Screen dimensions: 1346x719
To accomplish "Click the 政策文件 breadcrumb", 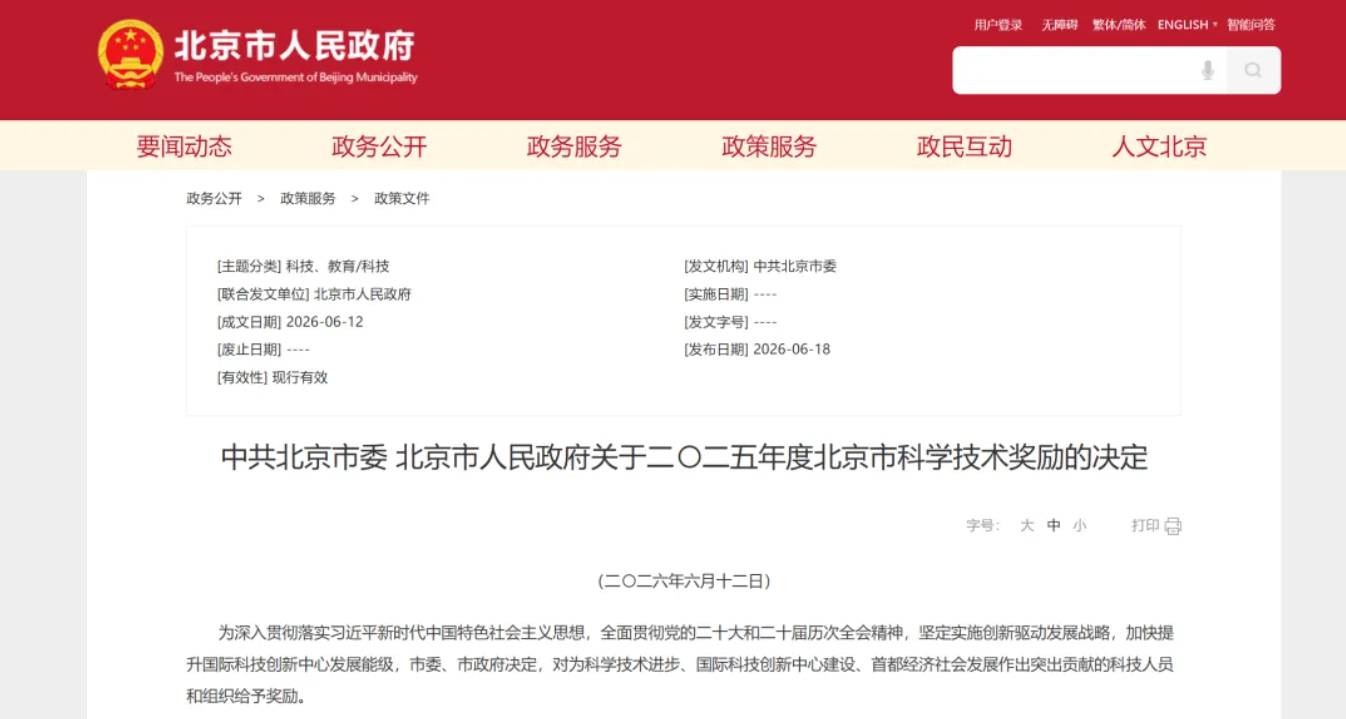I will pyautogui.click(x=402, y=198).
